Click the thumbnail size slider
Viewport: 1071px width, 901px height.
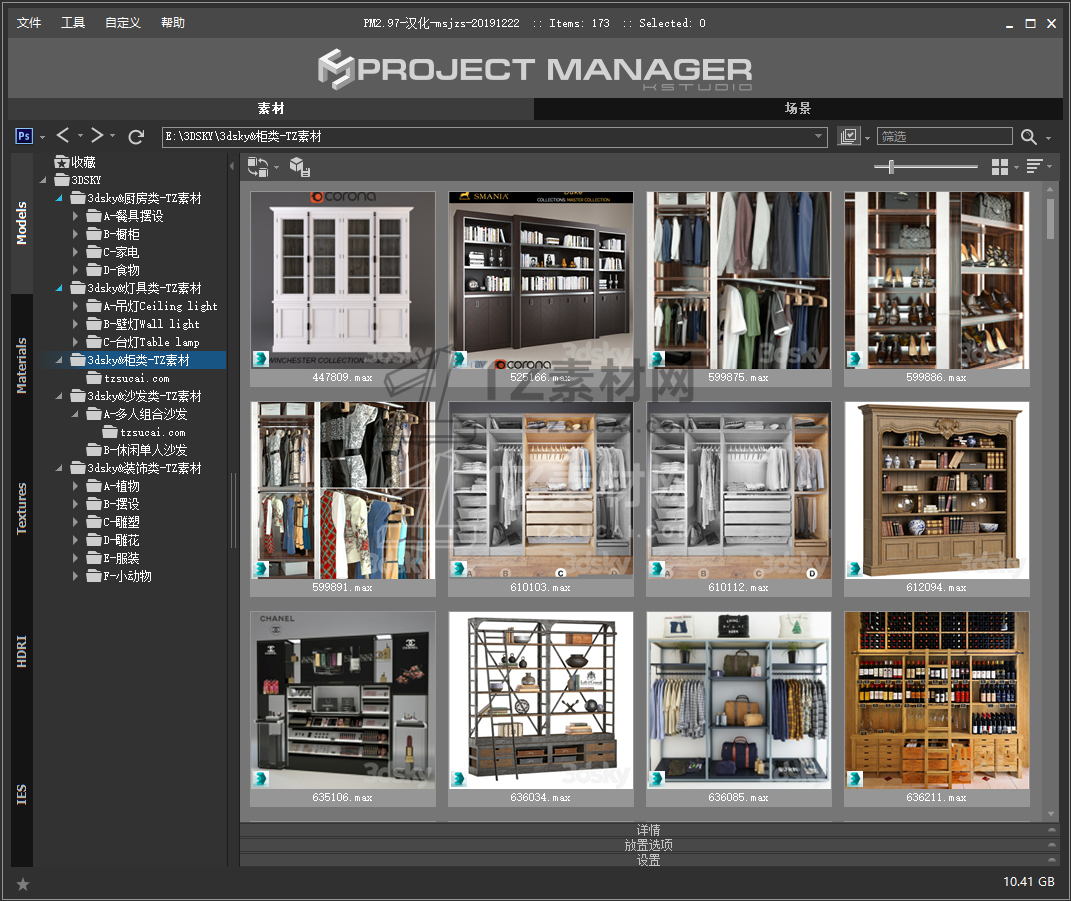(x=891, y=167)
